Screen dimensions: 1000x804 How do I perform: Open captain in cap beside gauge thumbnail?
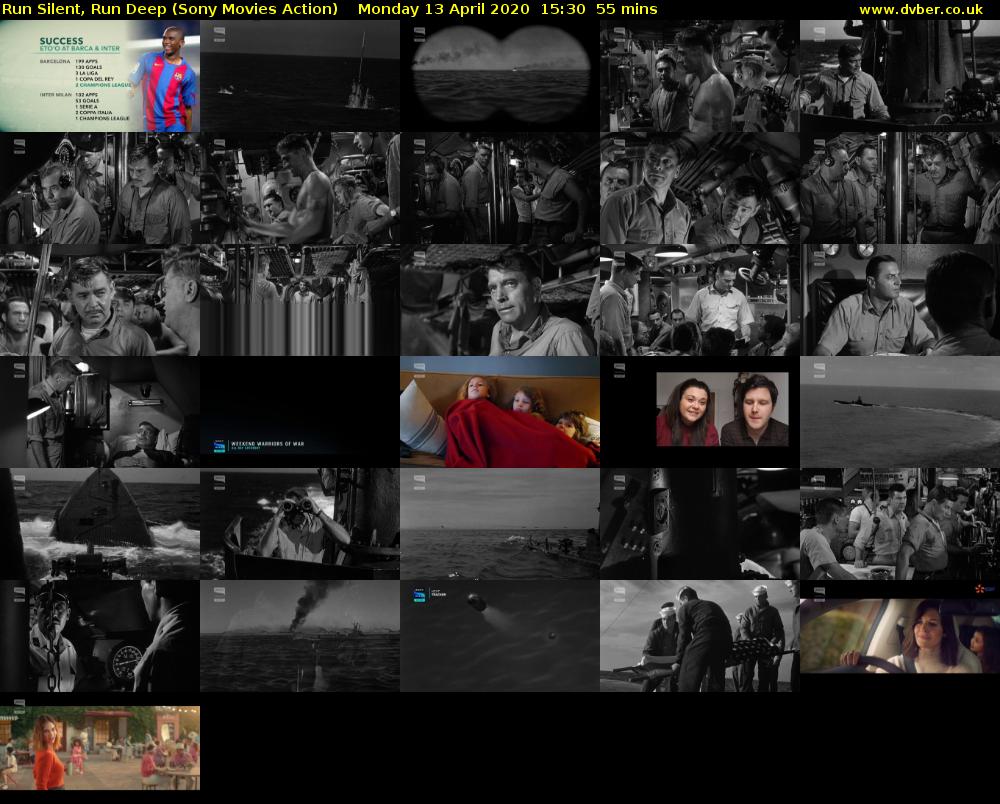[100, 636]
